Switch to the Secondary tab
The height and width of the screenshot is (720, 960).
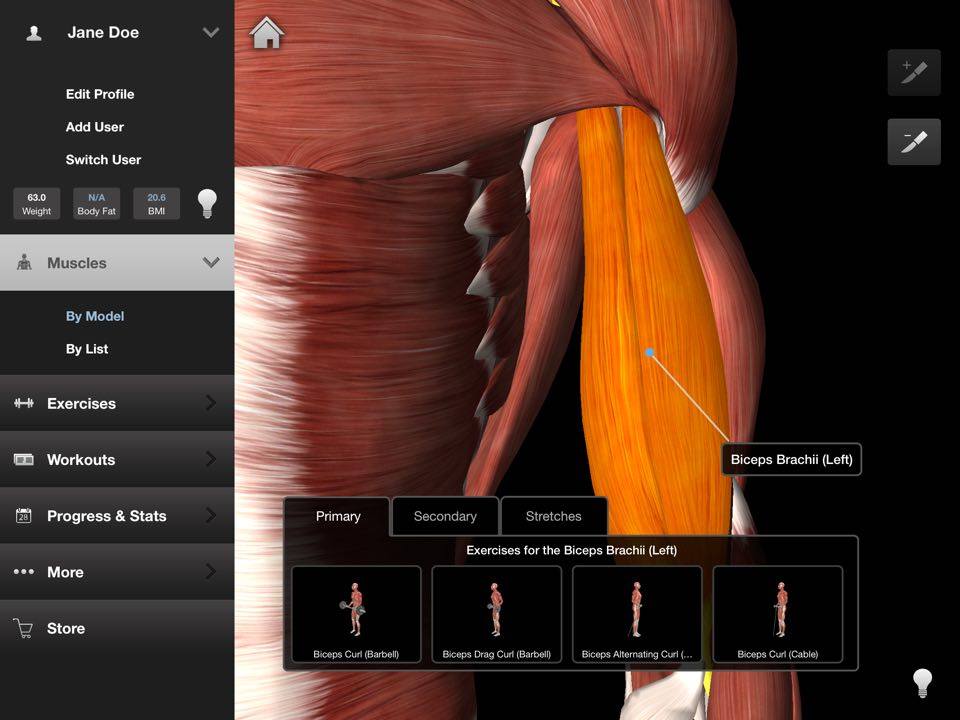click(x=445, y=516)
